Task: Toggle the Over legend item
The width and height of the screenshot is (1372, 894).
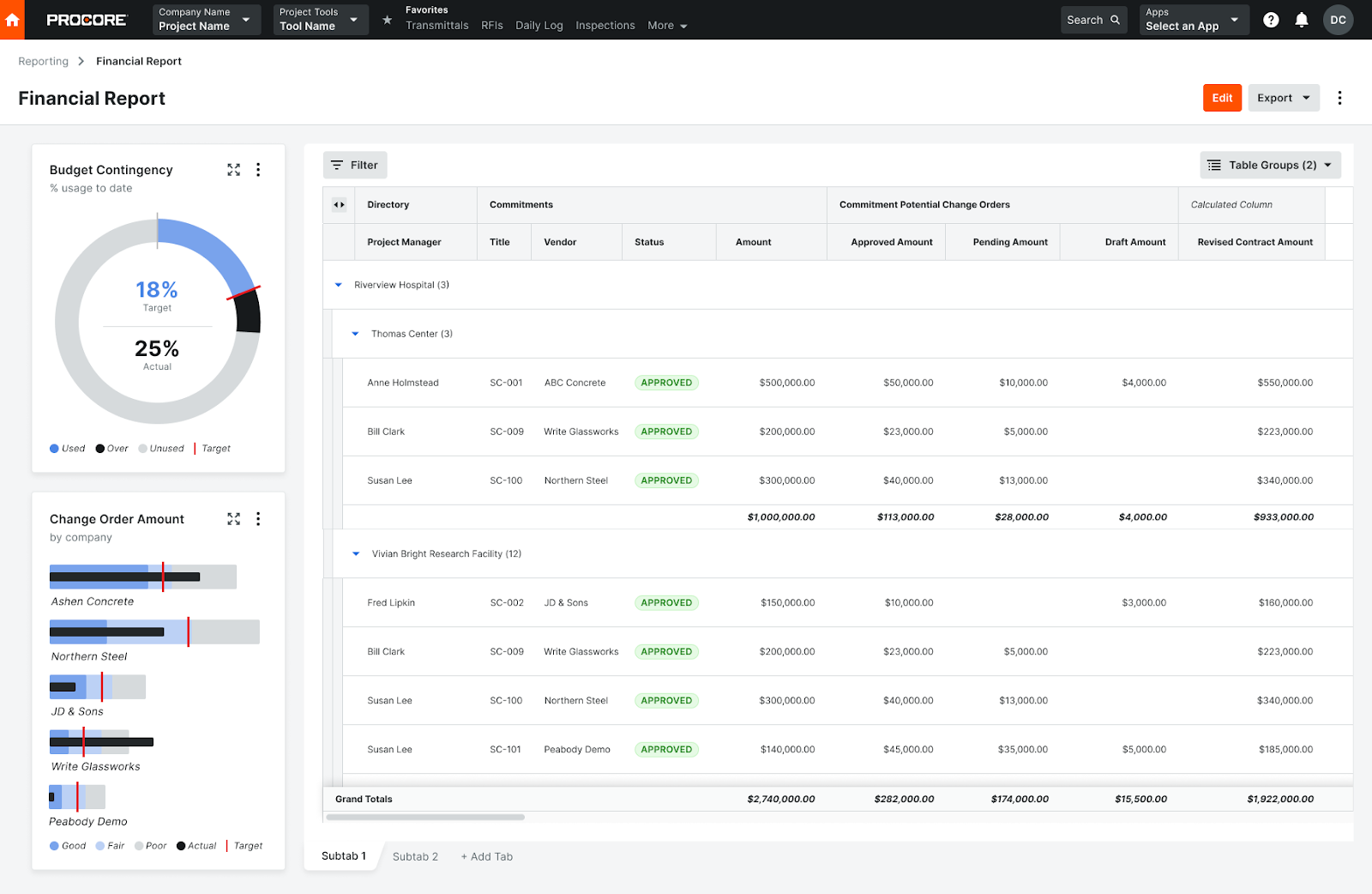Action: pyautogui.click(x=111, y=449)
